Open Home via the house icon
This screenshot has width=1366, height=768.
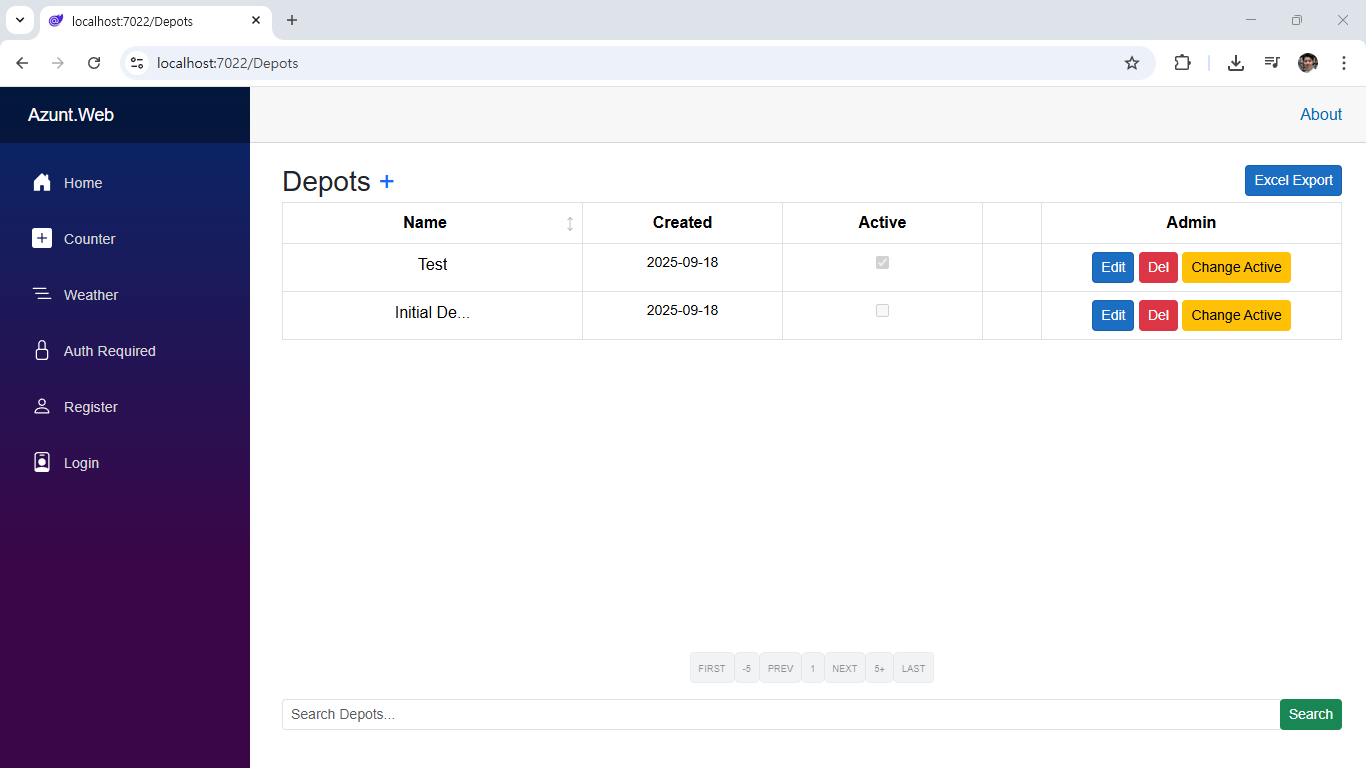pyautogui.click(x=42, y=183)
